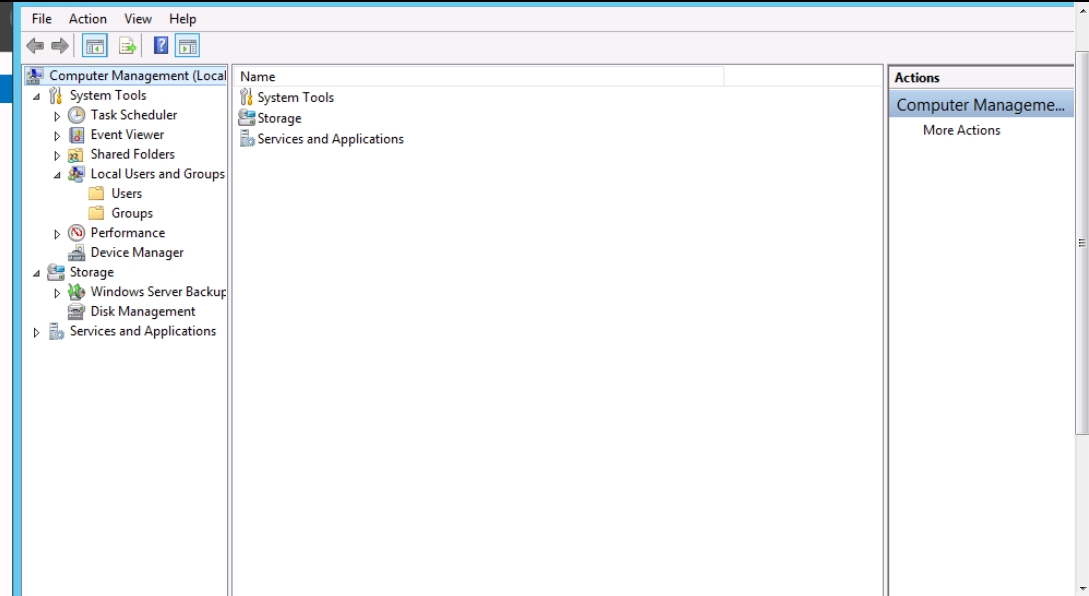Open the Action menu
Screen dimensions: 1089x596
[88, 19]
